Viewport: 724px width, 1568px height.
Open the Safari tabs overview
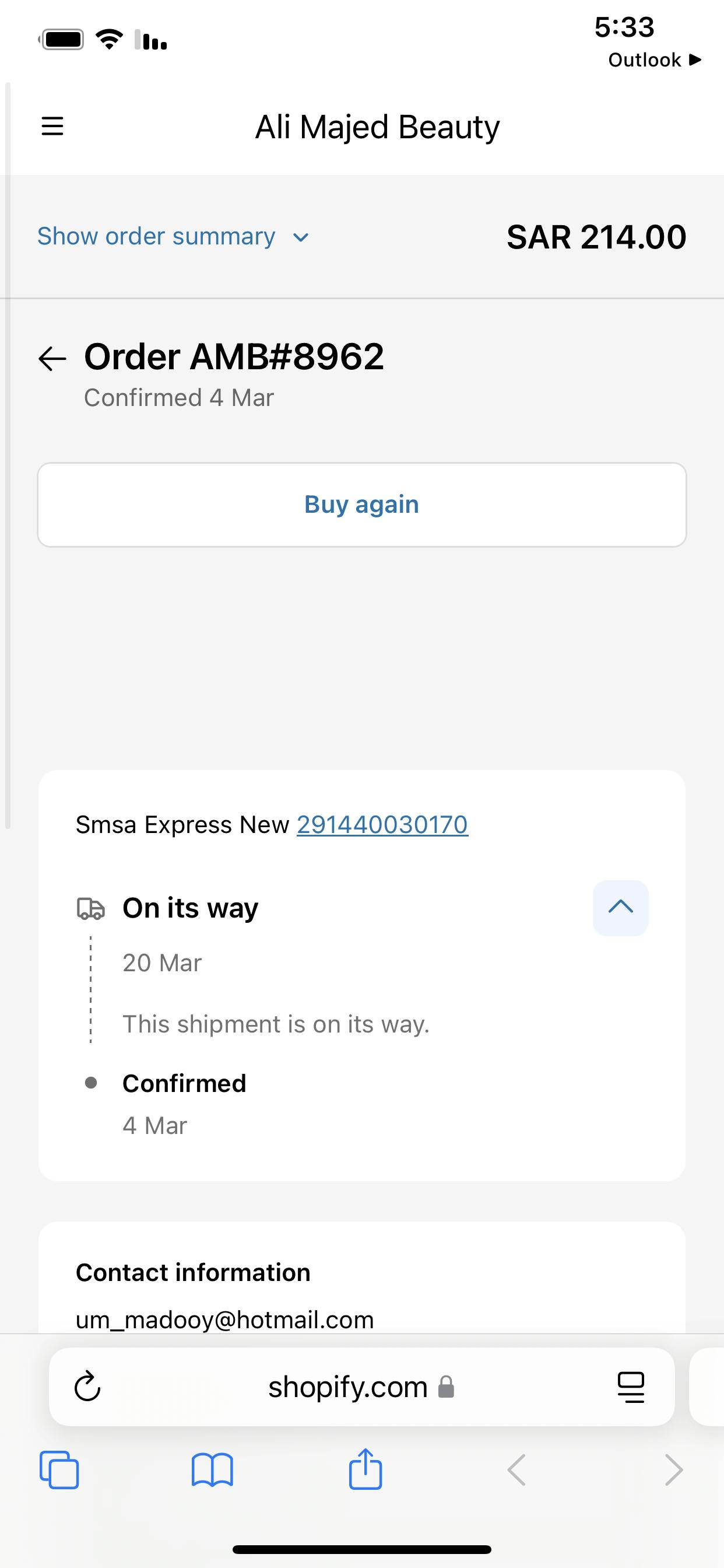pyautogui.click(x=59, y=1470)
